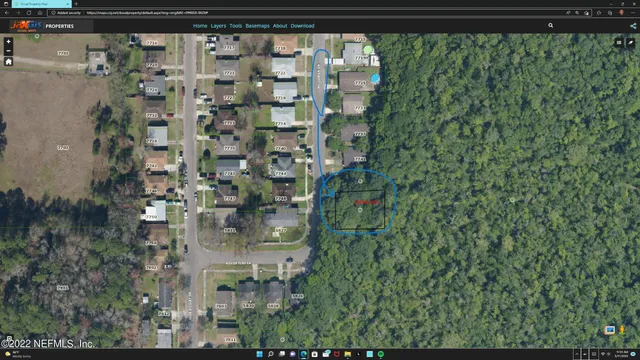The width and height of the screenshot is (640, 360).
Task: Click the read aloud icon in address bar
Action: [568, 13]
